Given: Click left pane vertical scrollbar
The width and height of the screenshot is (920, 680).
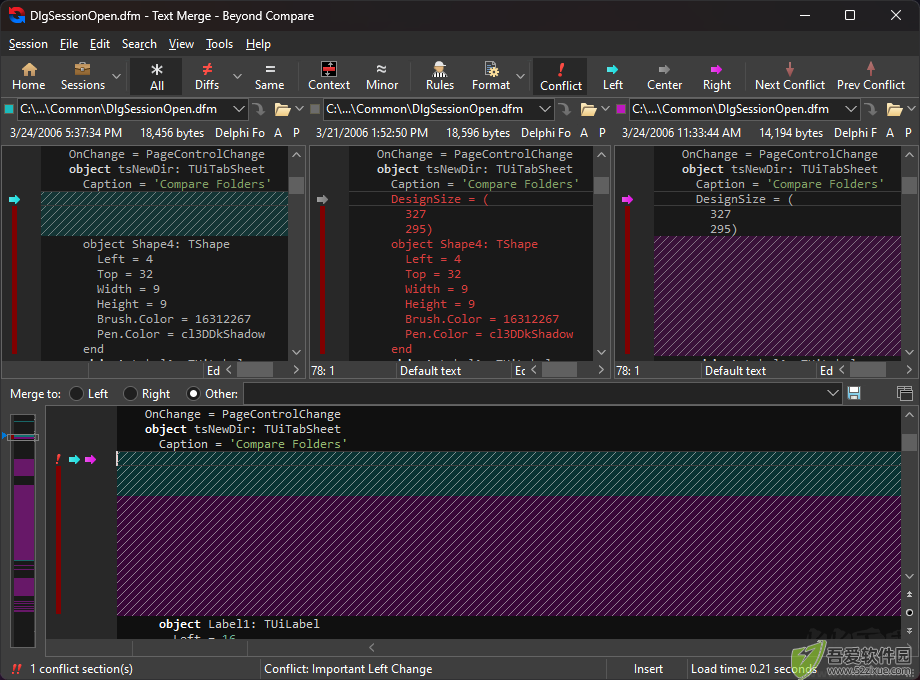Looking at the screenshot, I should coord(296,253).
